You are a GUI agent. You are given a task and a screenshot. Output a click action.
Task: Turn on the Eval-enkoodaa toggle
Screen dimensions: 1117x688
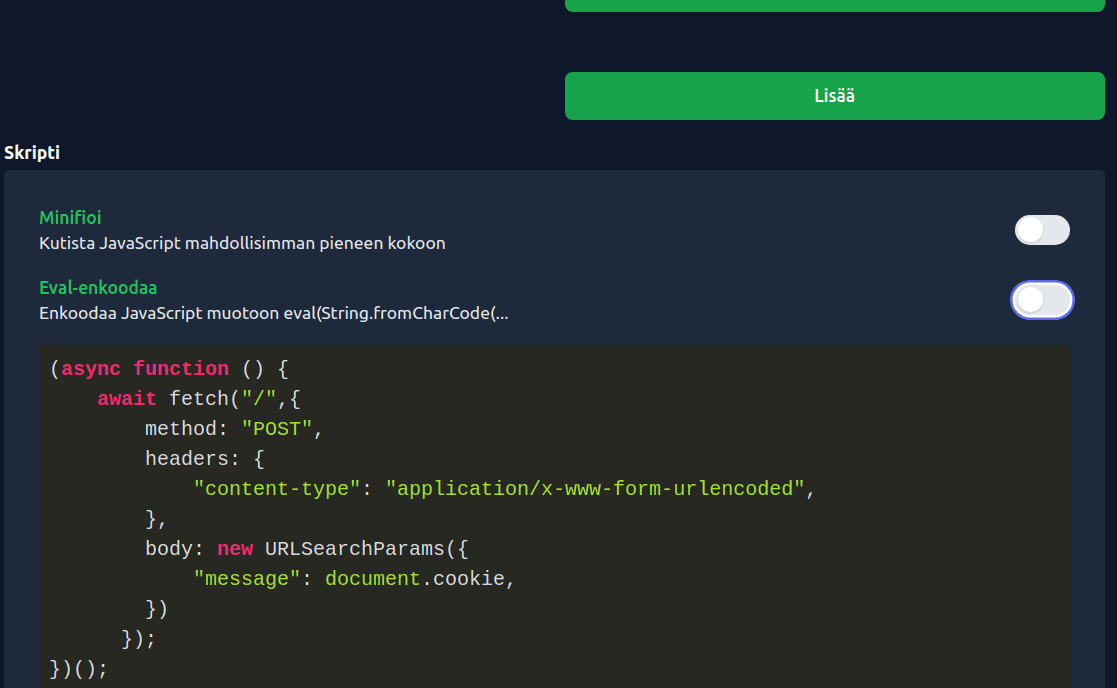click(x=1042, y=300)
